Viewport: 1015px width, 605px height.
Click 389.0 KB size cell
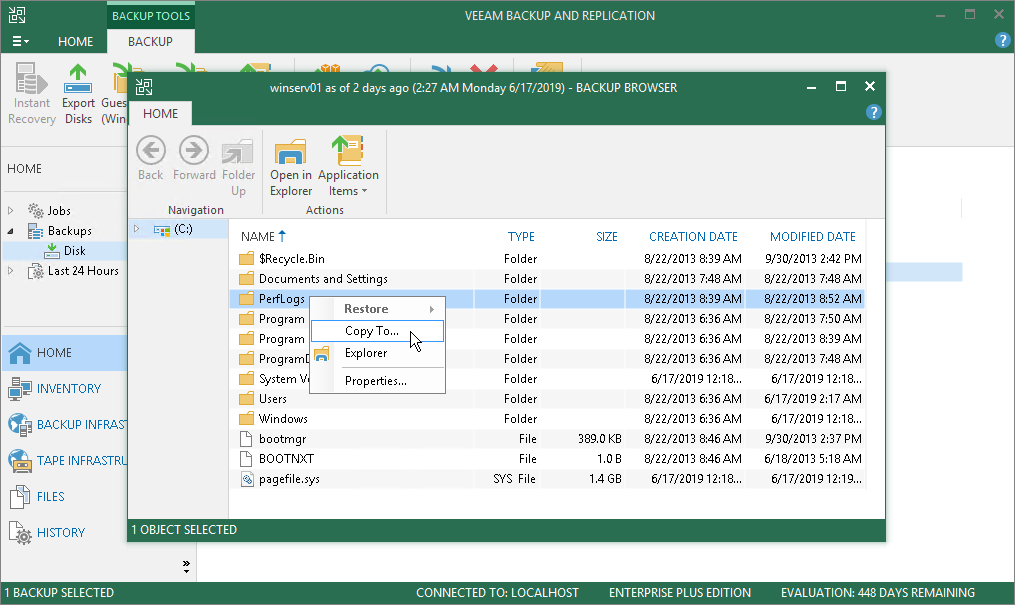point(599,439)
